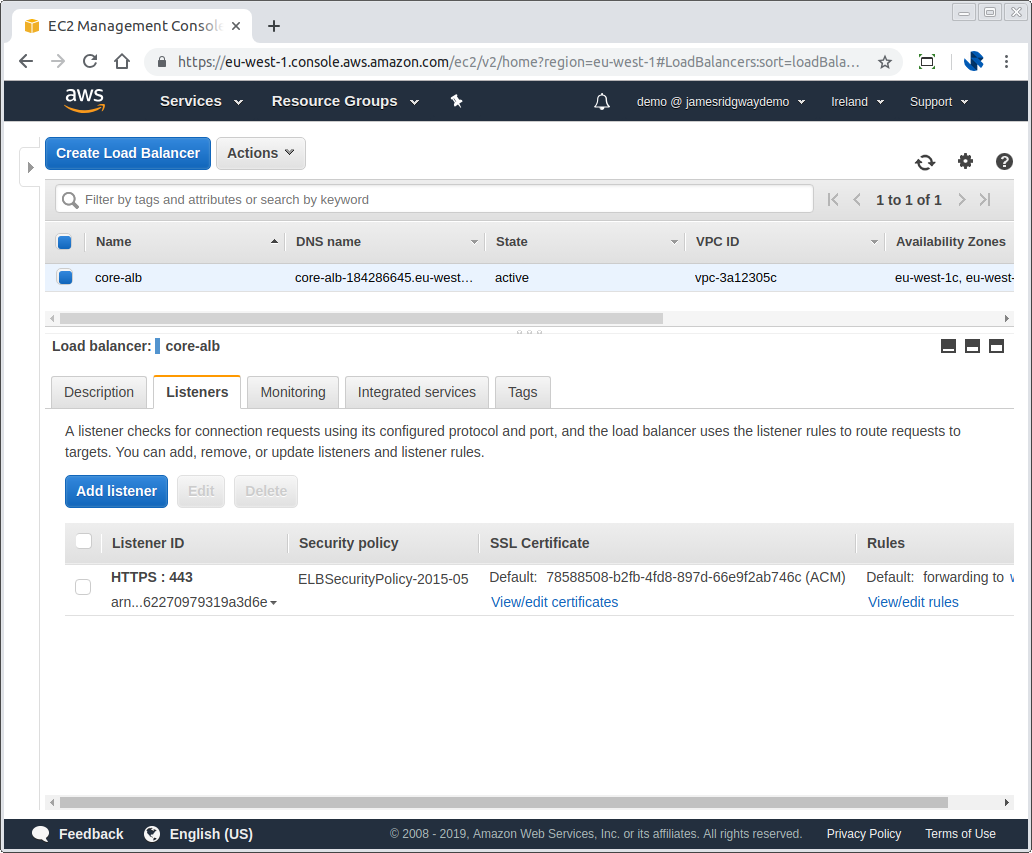Open the Terms of Use link
Viewport: 1032px width, 853px height.
[x=960, y=834]
